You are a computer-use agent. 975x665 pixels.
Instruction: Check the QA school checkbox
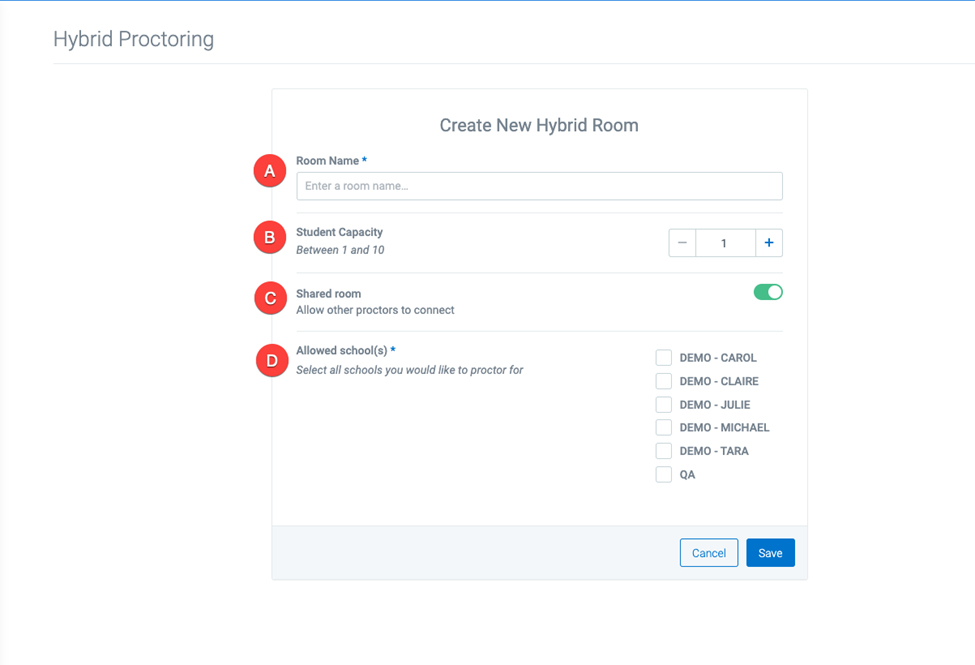[664, 475]
